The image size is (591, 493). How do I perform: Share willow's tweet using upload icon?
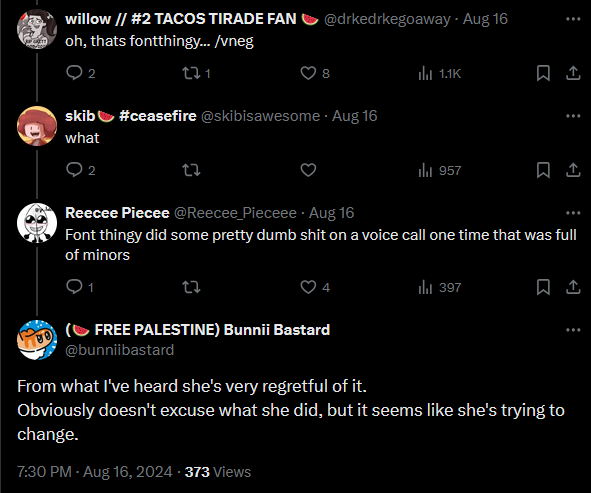[573, 73]
